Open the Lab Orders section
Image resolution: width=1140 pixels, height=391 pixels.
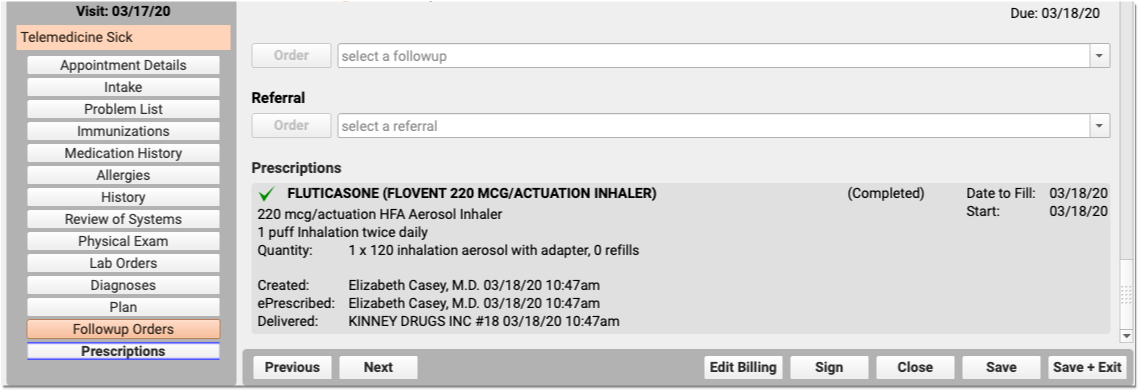[124, 263]
